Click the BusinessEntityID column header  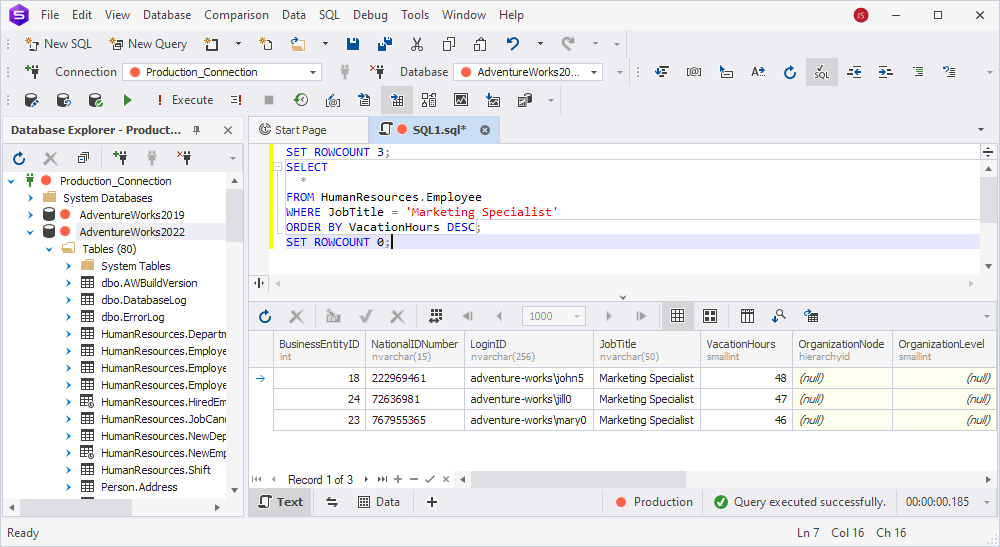(320, 349)
